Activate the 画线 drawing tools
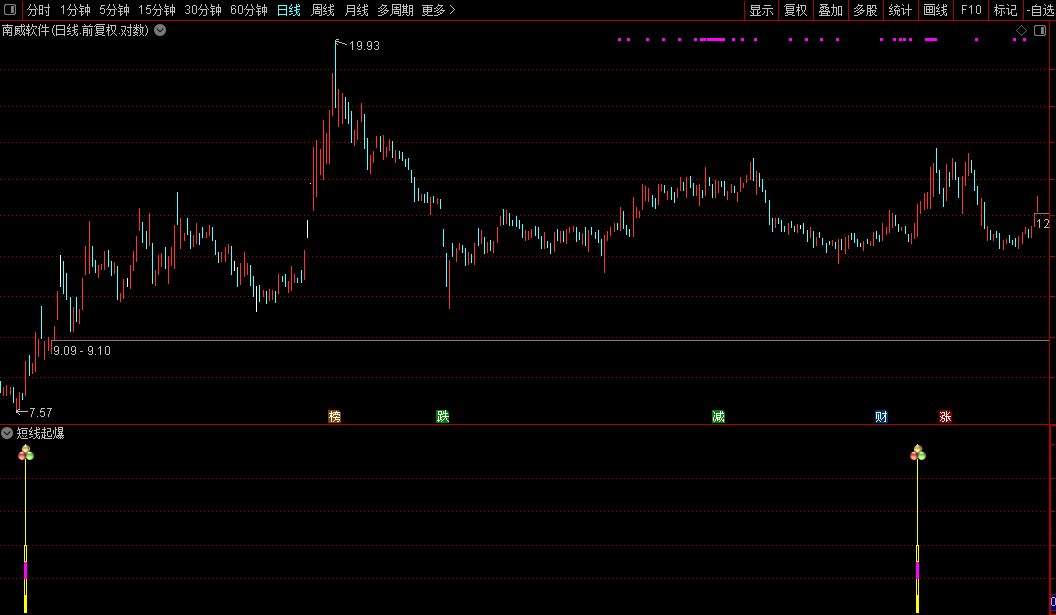Screen dimensions: 1056x615 pyautogui.click(x=935, y=10)
